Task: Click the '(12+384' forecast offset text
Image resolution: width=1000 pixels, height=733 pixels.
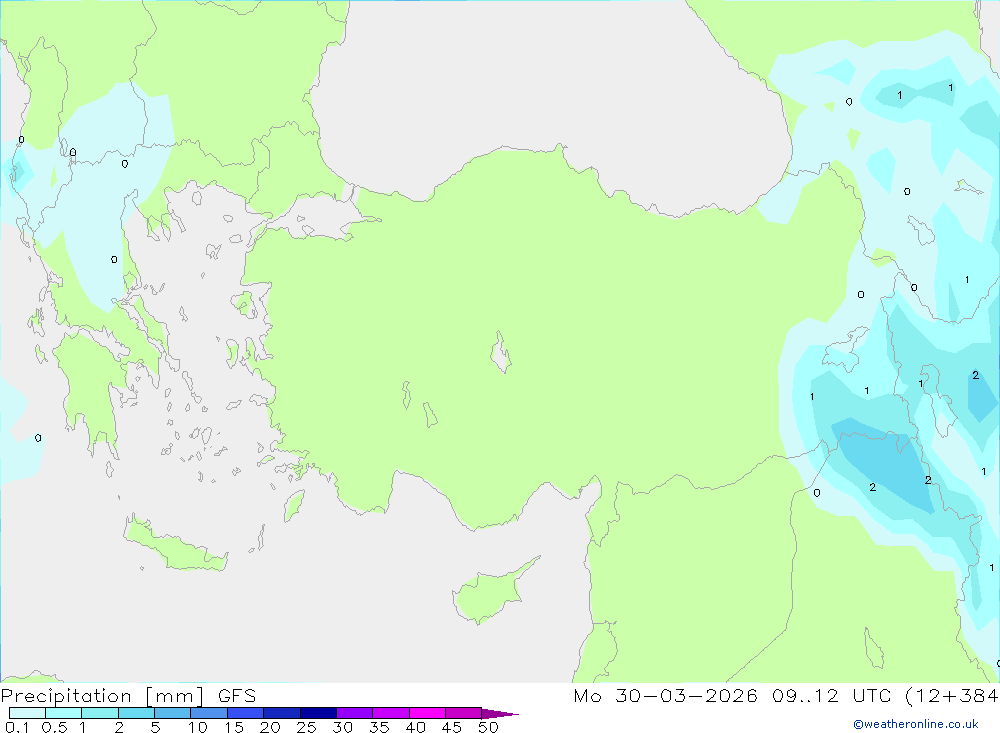Action: [x=952, y=695]
